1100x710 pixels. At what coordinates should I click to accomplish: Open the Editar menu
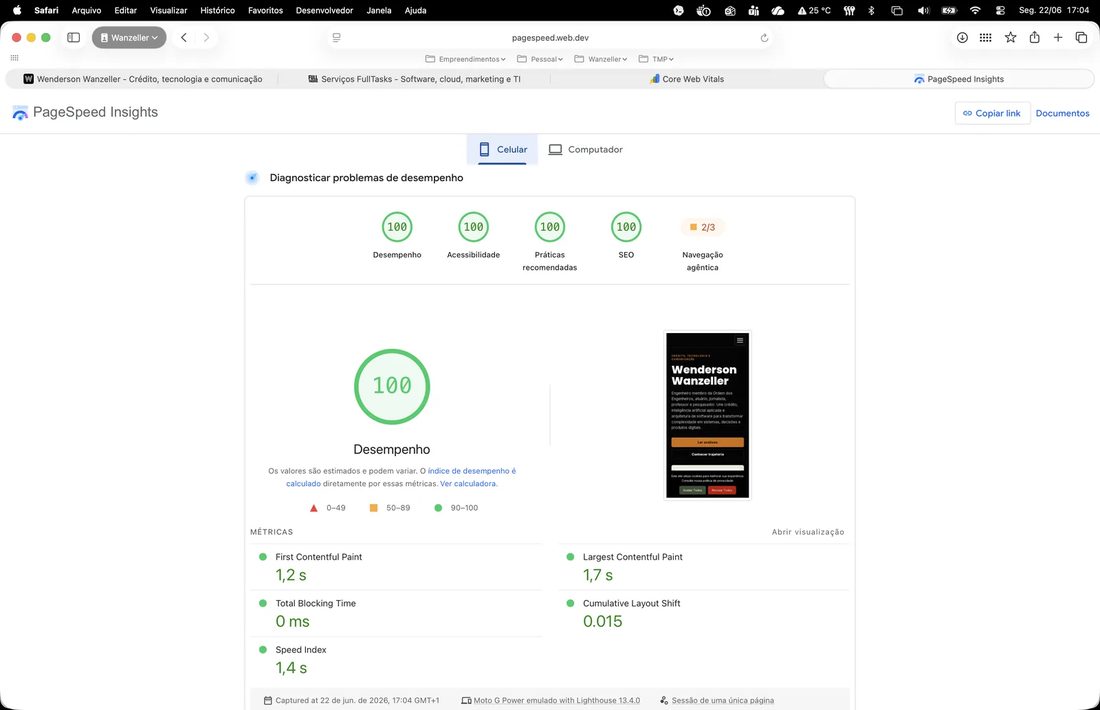(x=126, y=11)
